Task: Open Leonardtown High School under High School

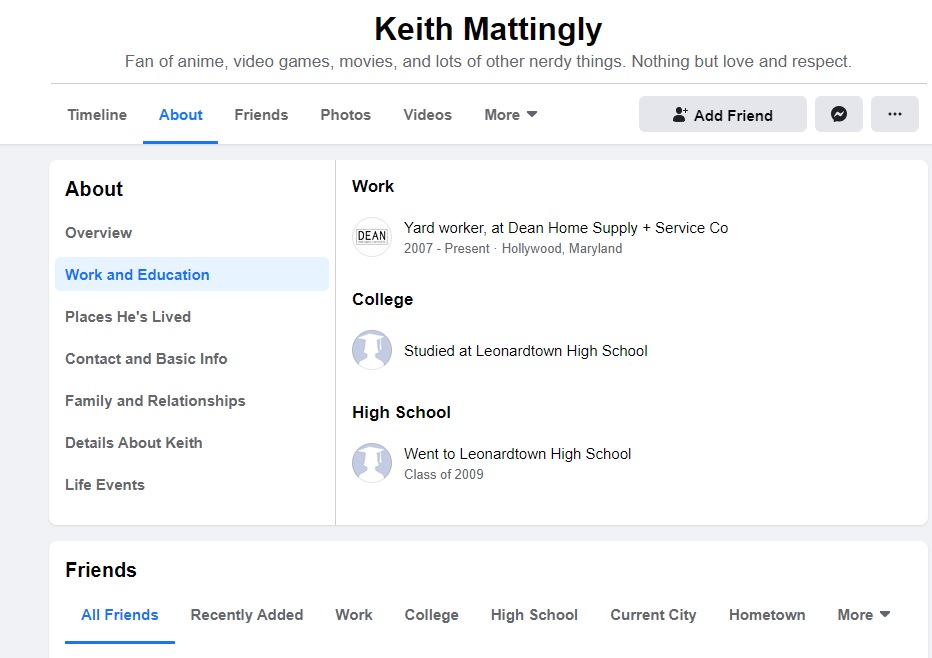Action: coord(545,454)
